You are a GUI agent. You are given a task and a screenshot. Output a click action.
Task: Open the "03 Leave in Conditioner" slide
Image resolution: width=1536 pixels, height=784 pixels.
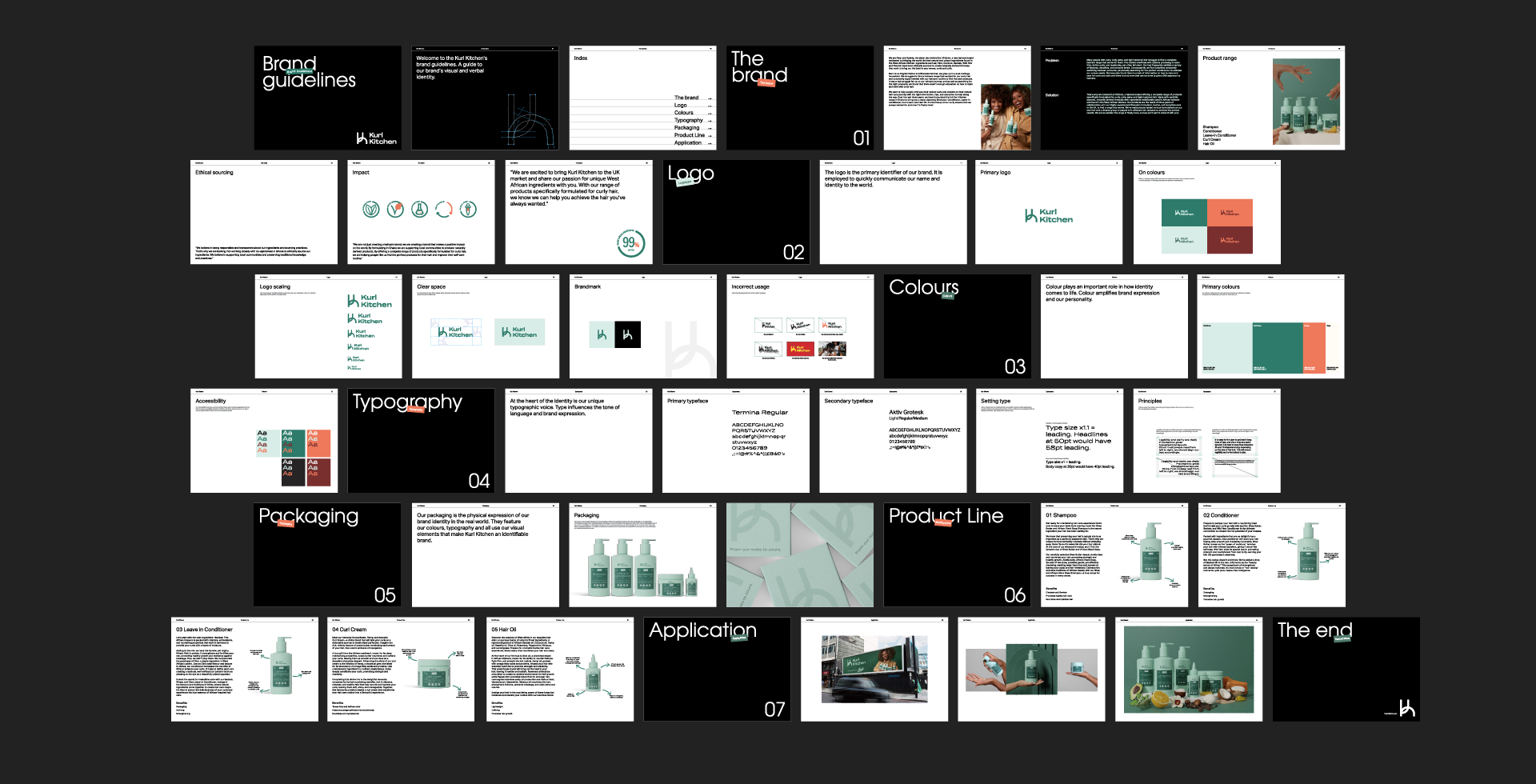[x=245, y=670]
